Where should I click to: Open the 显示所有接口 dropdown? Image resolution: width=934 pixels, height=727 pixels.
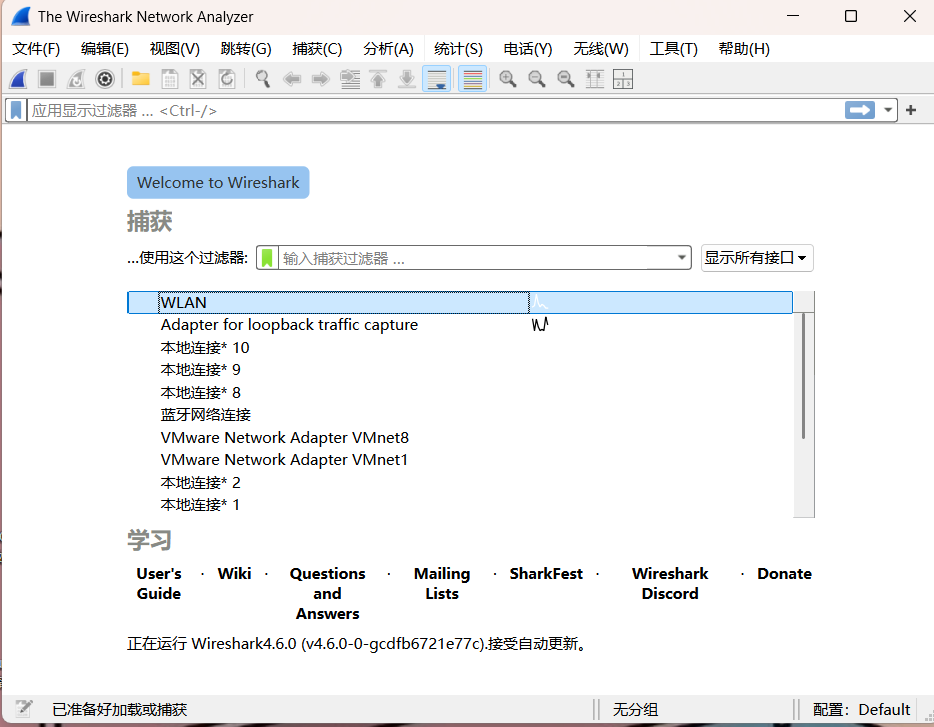tap(757, 257)
